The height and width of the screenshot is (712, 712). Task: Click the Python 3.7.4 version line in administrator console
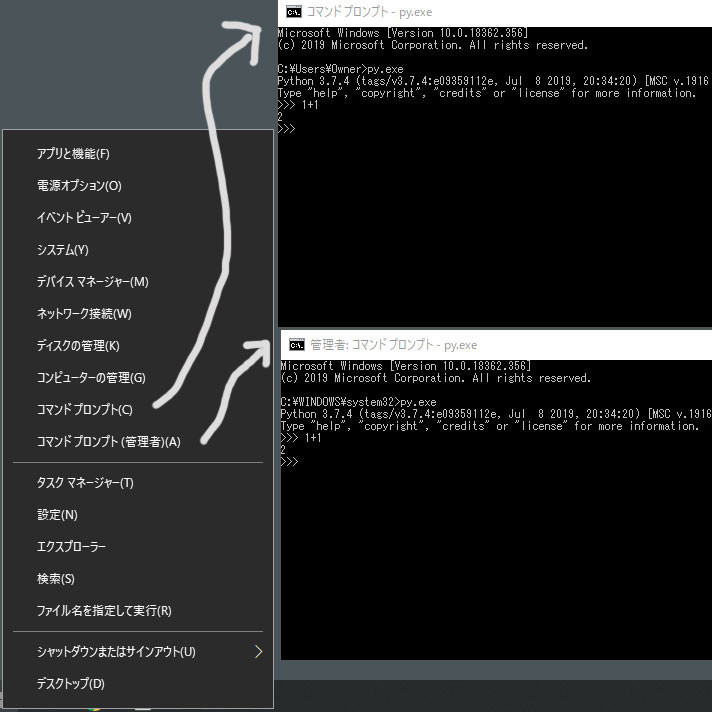click(x=496, y=414)
